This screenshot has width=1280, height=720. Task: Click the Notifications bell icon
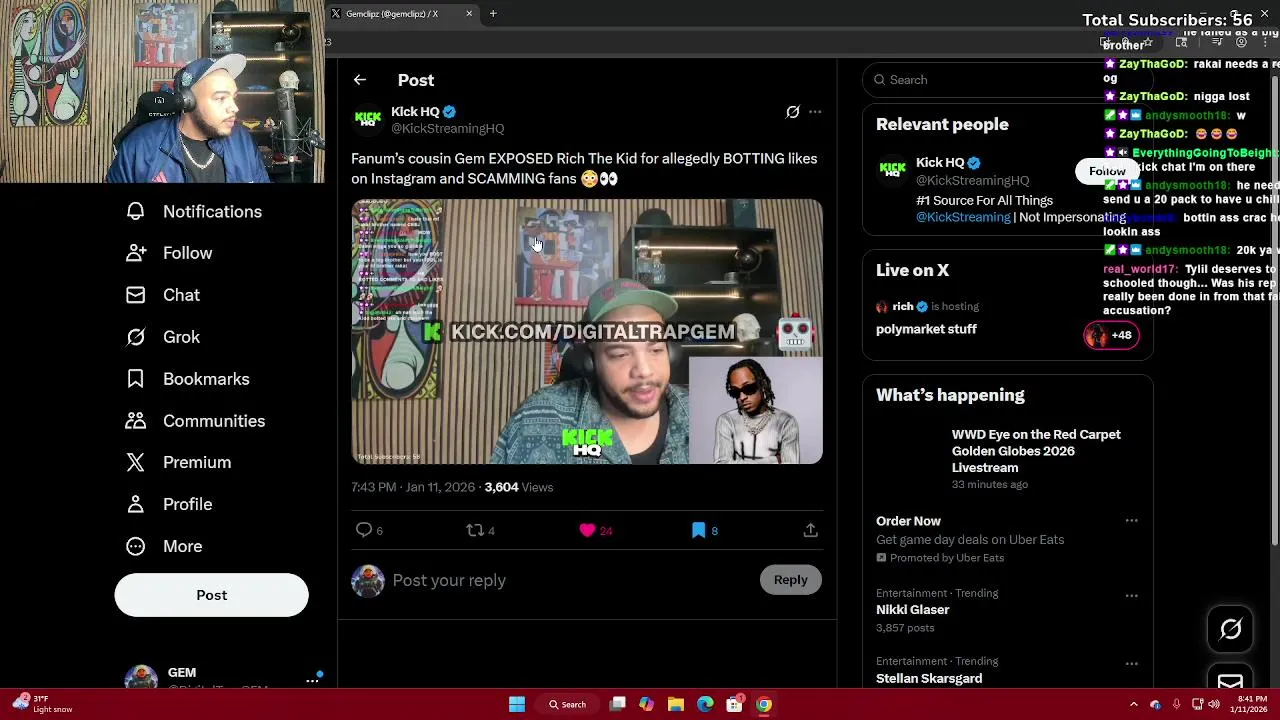136,211
